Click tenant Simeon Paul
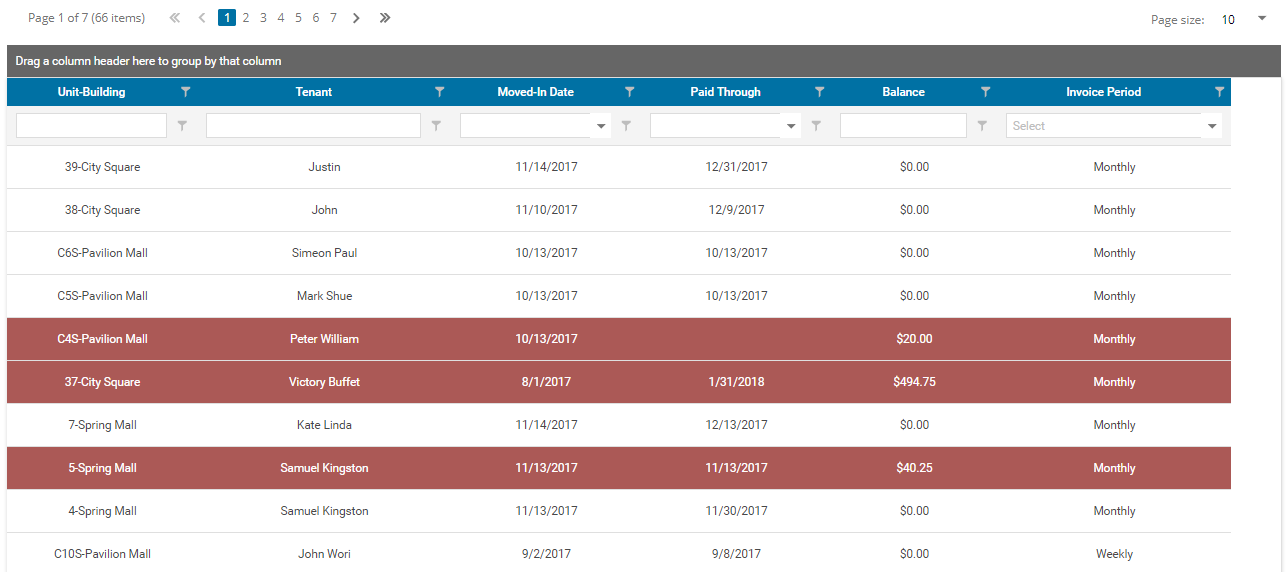This screenshot has width=1288, height=572. pos(325,253)
